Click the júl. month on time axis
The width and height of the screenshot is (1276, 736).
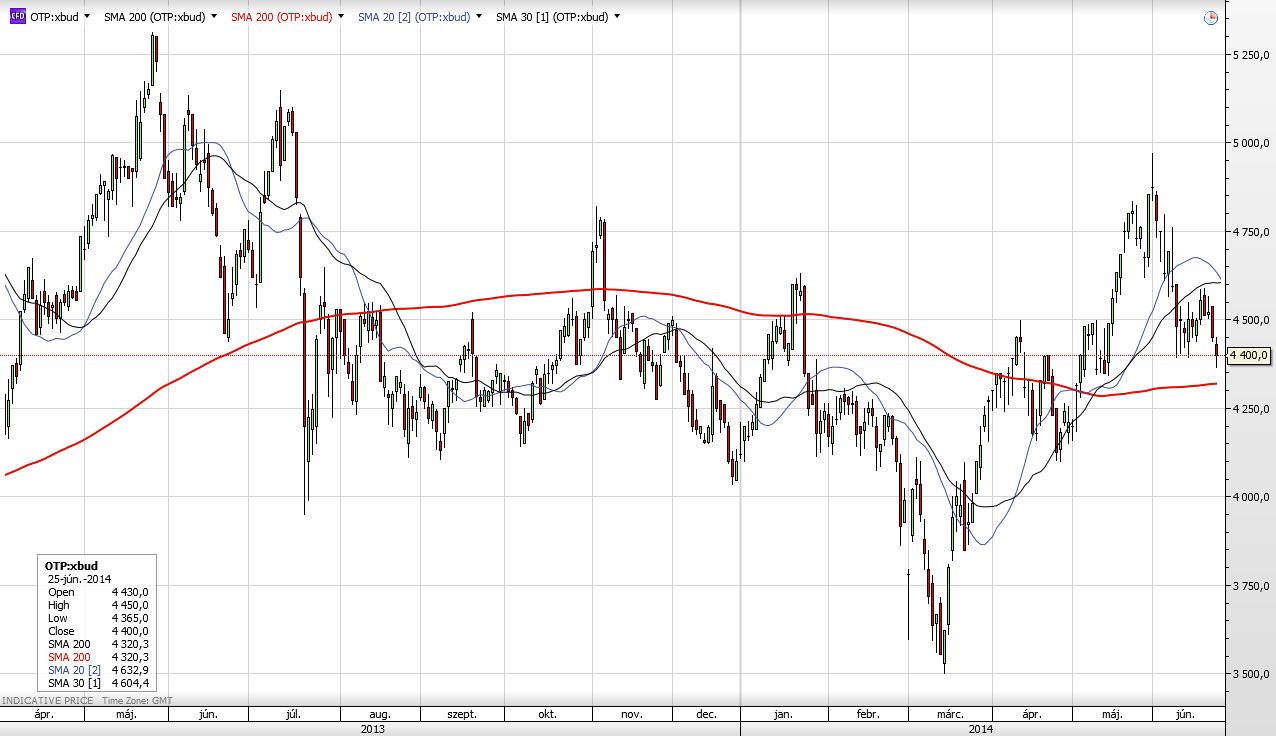point(294,715)
